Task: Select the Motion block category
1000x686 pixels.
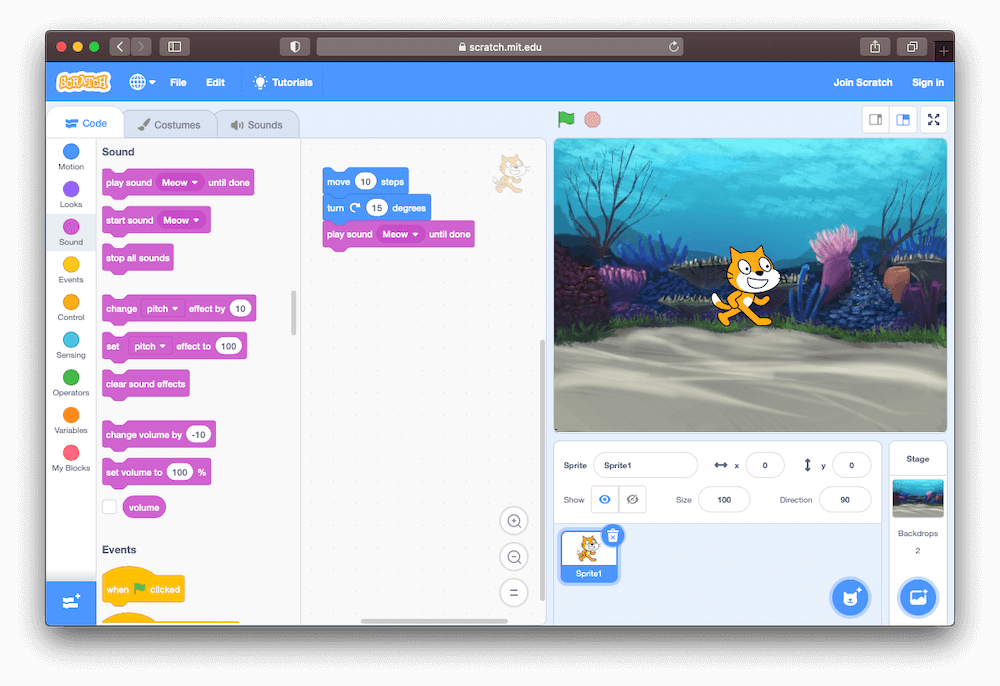Action: click(x=71, y=157)
